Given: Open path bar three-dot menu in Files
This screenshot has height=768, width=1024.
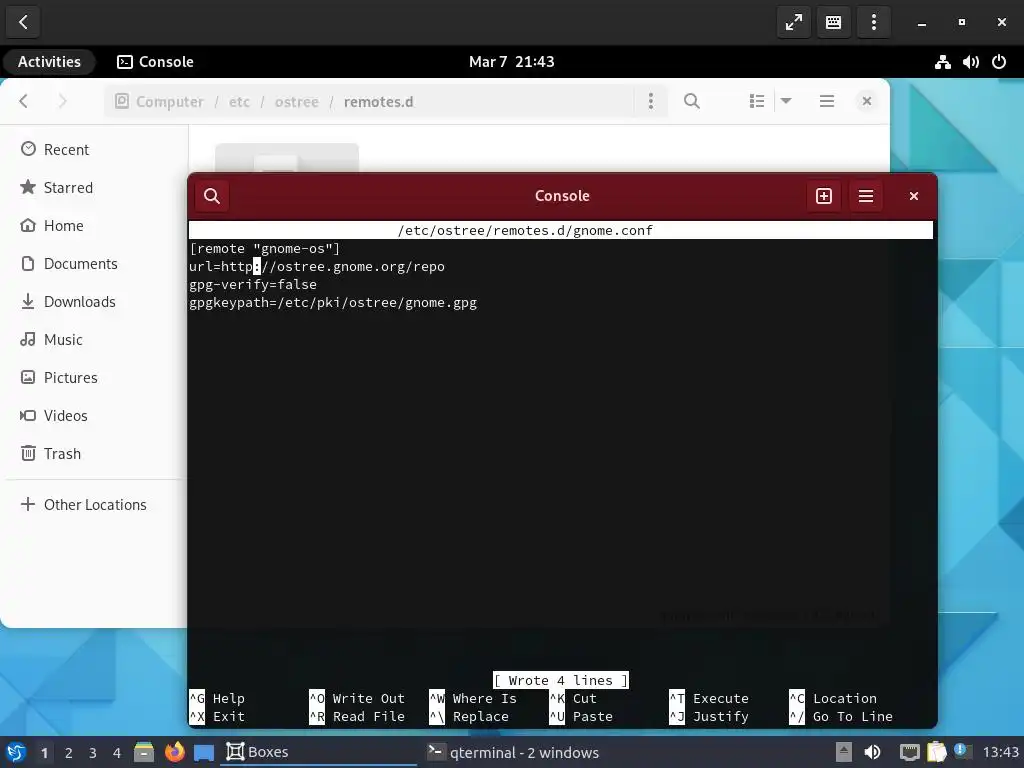Looking at the screenshot, I should click(x=650, y=101).
